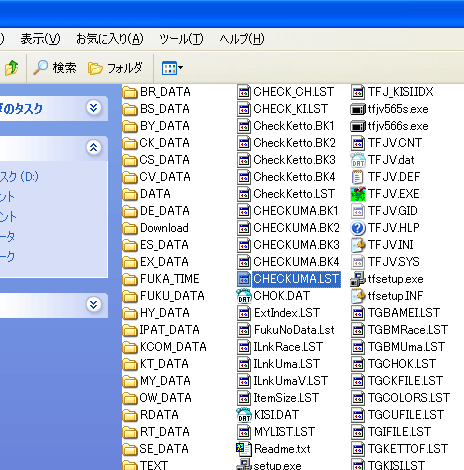Select the Download folder
Screen dimensions: 464x470
coord(156,228)
